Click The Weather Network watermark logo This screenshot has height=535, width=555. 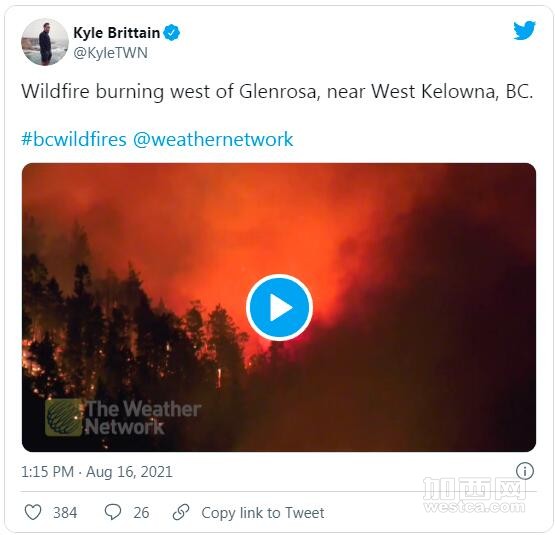coord(123,418)
